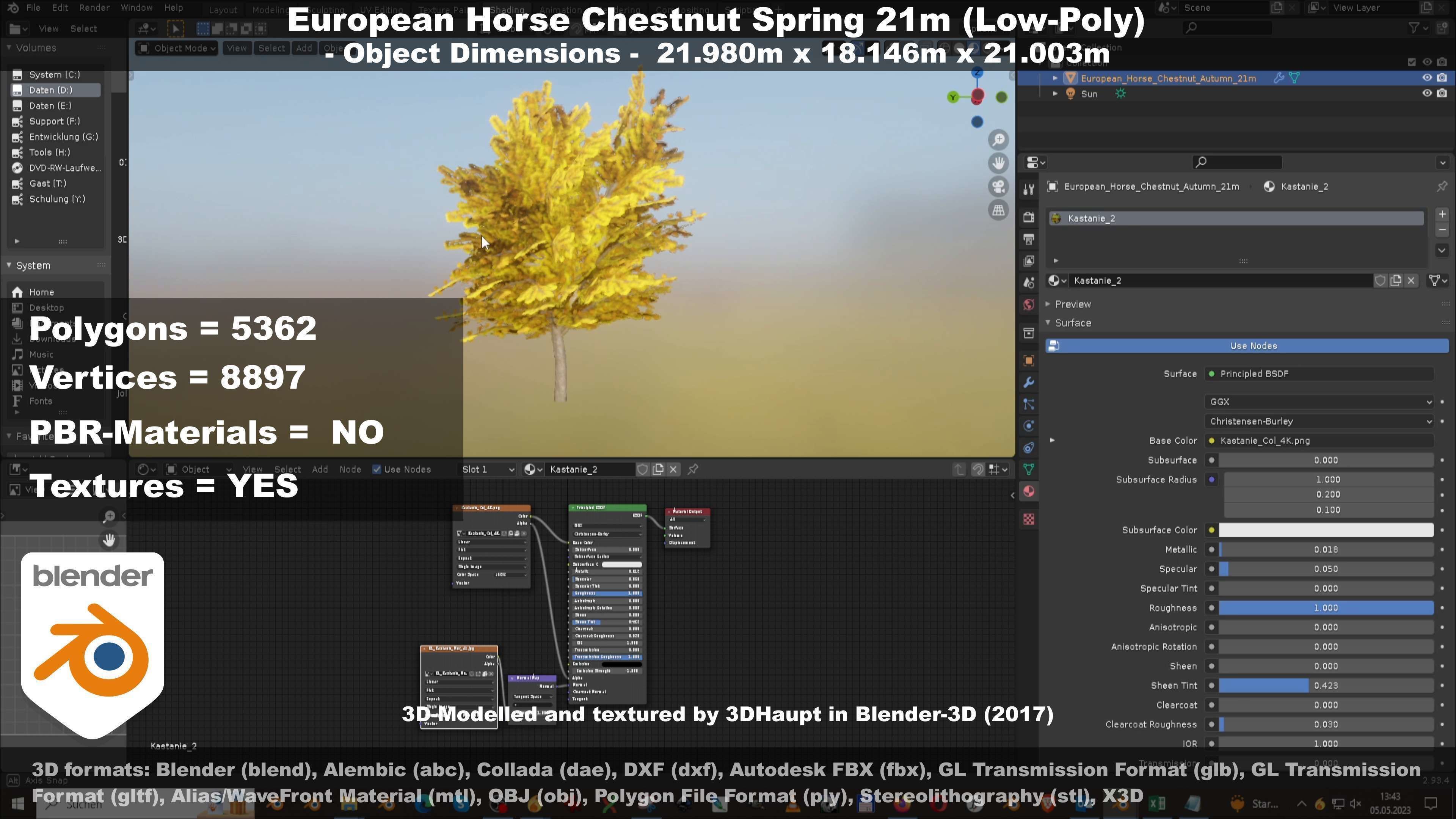Click Principled BSDF surface shader field

1319,373
